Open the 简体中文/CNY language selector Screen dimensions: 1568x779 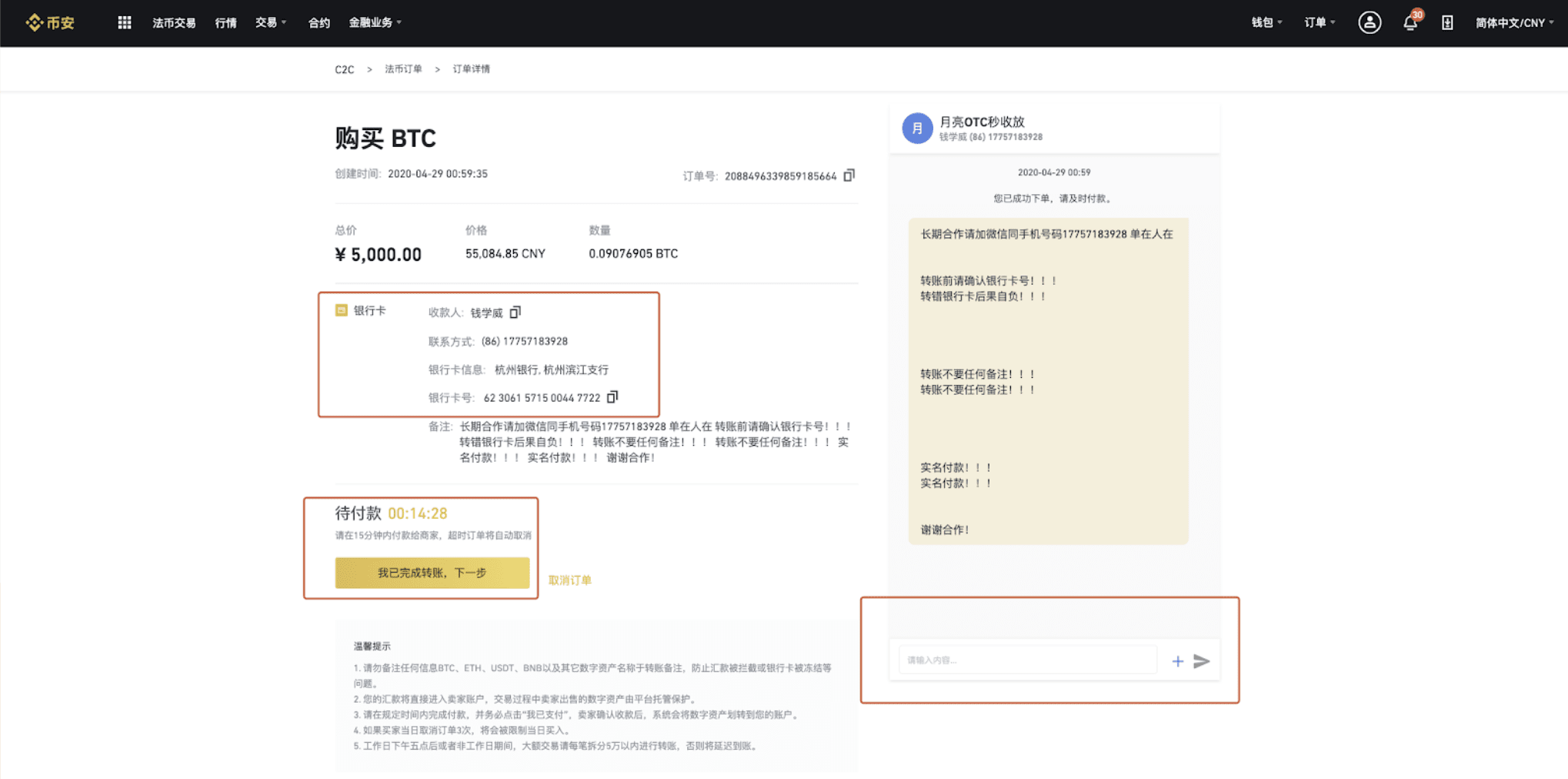(x=1514, y=22)
